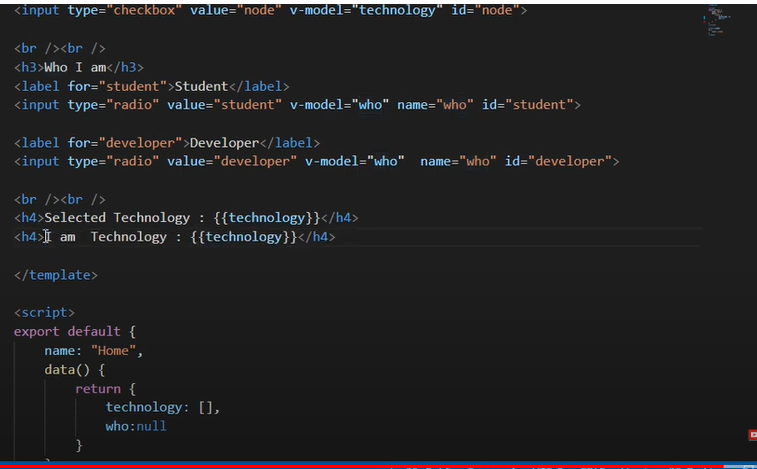Viewport: 757px width, 469px height.
Task: Click the 'technology: []' property
Action: [162, 408]
